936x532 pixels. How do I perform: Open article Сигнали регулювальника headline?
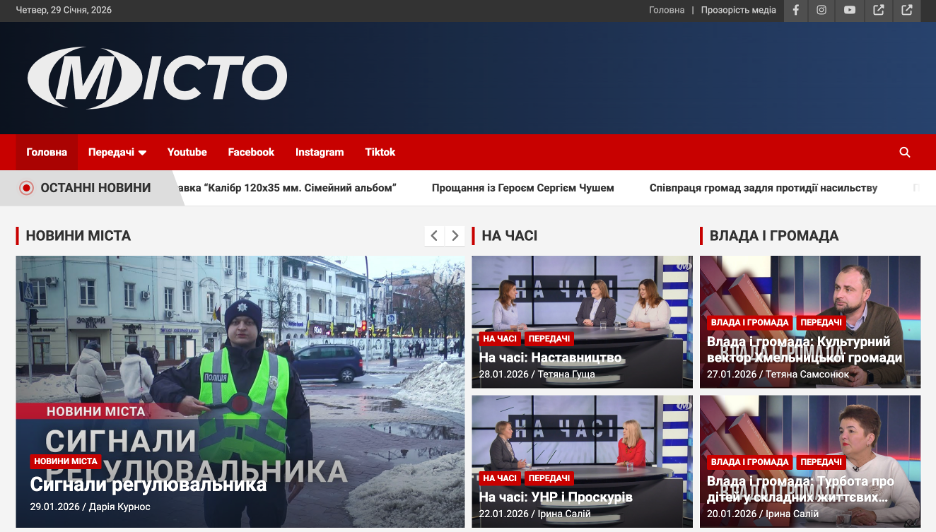[148, 485]
